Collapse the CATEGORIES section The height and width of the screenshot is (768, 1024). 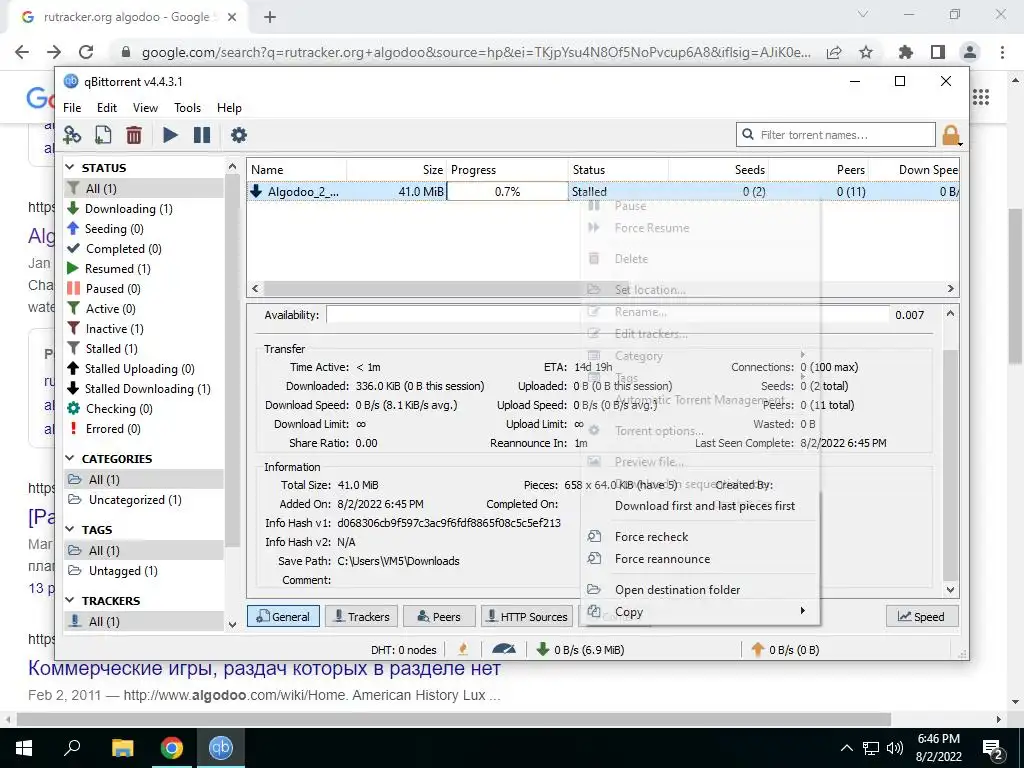pyautogui.click(x=71, y=458)
